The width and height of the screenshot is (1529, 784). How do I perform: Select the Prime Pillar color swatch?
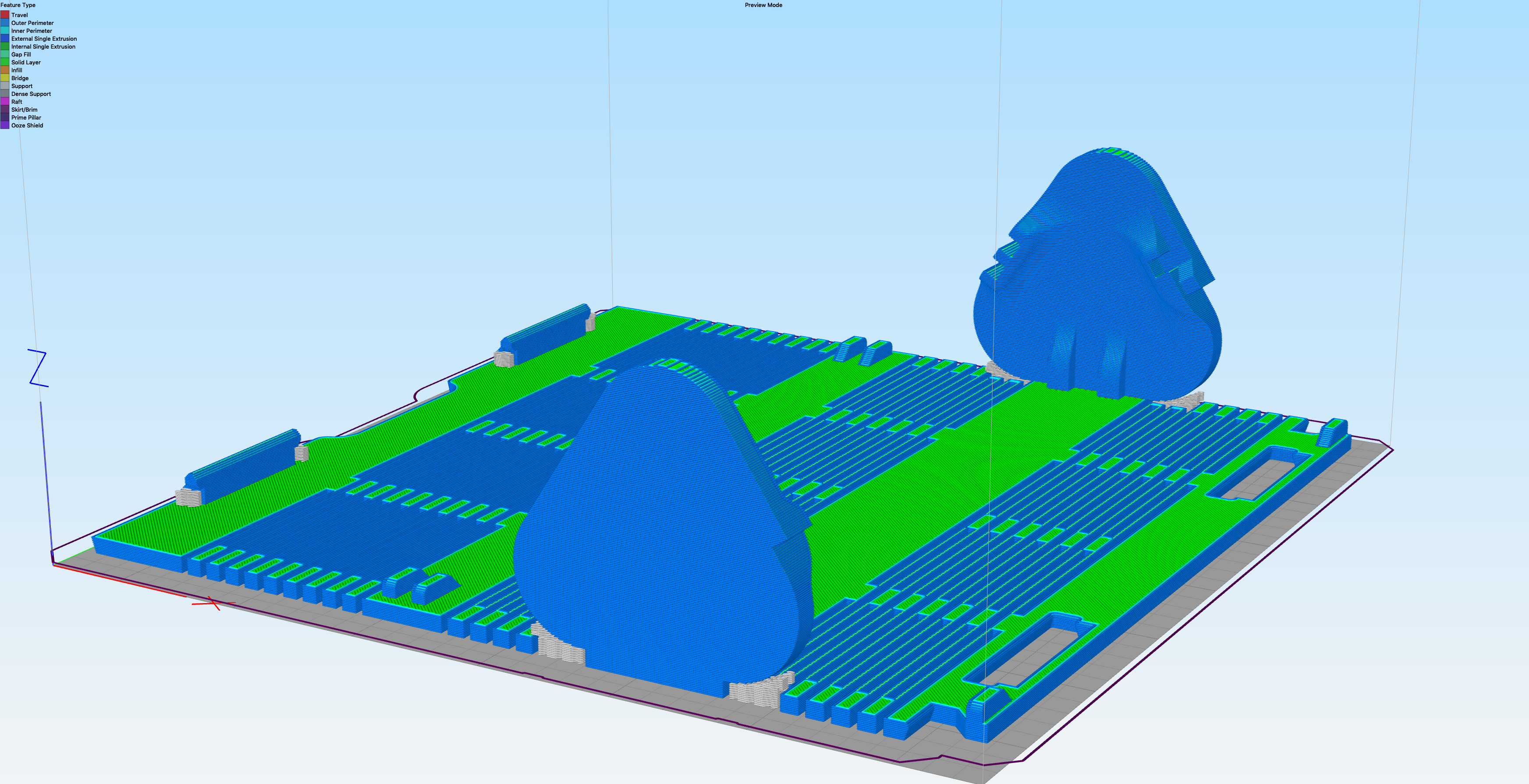5,117
